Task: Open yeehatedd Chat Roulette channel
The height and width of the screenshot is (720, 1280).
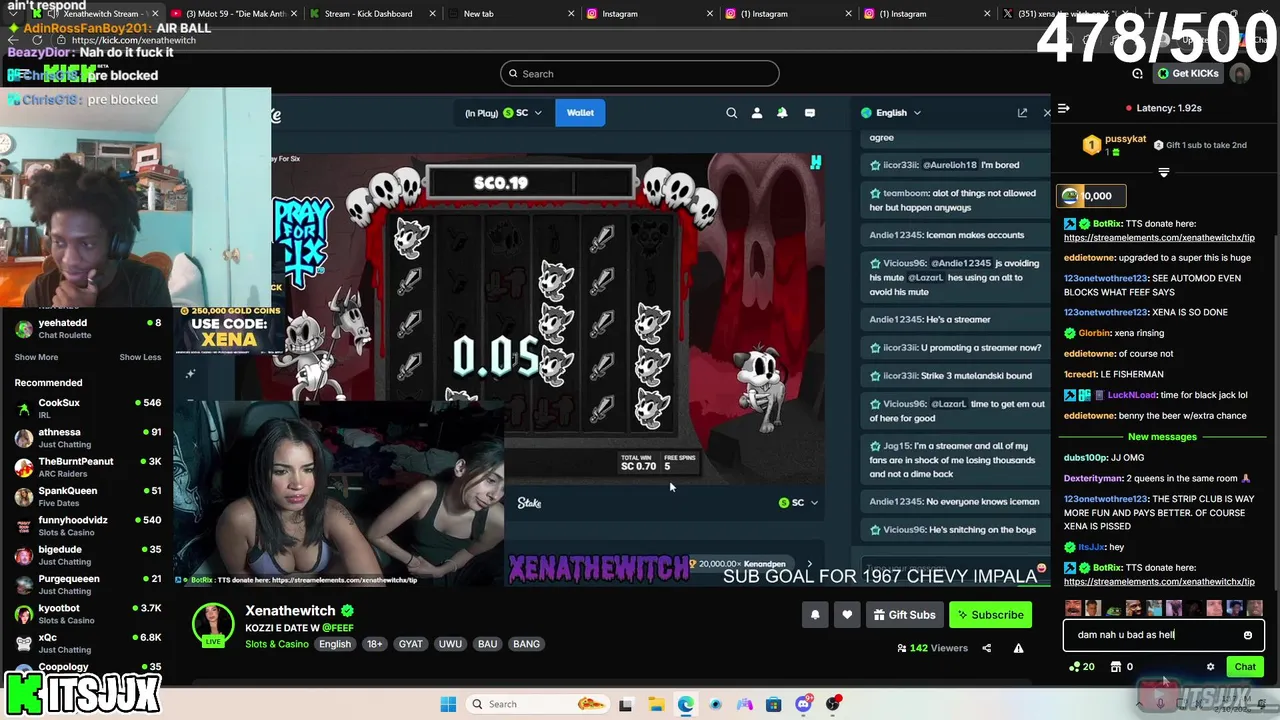Action: pos(86,328)
